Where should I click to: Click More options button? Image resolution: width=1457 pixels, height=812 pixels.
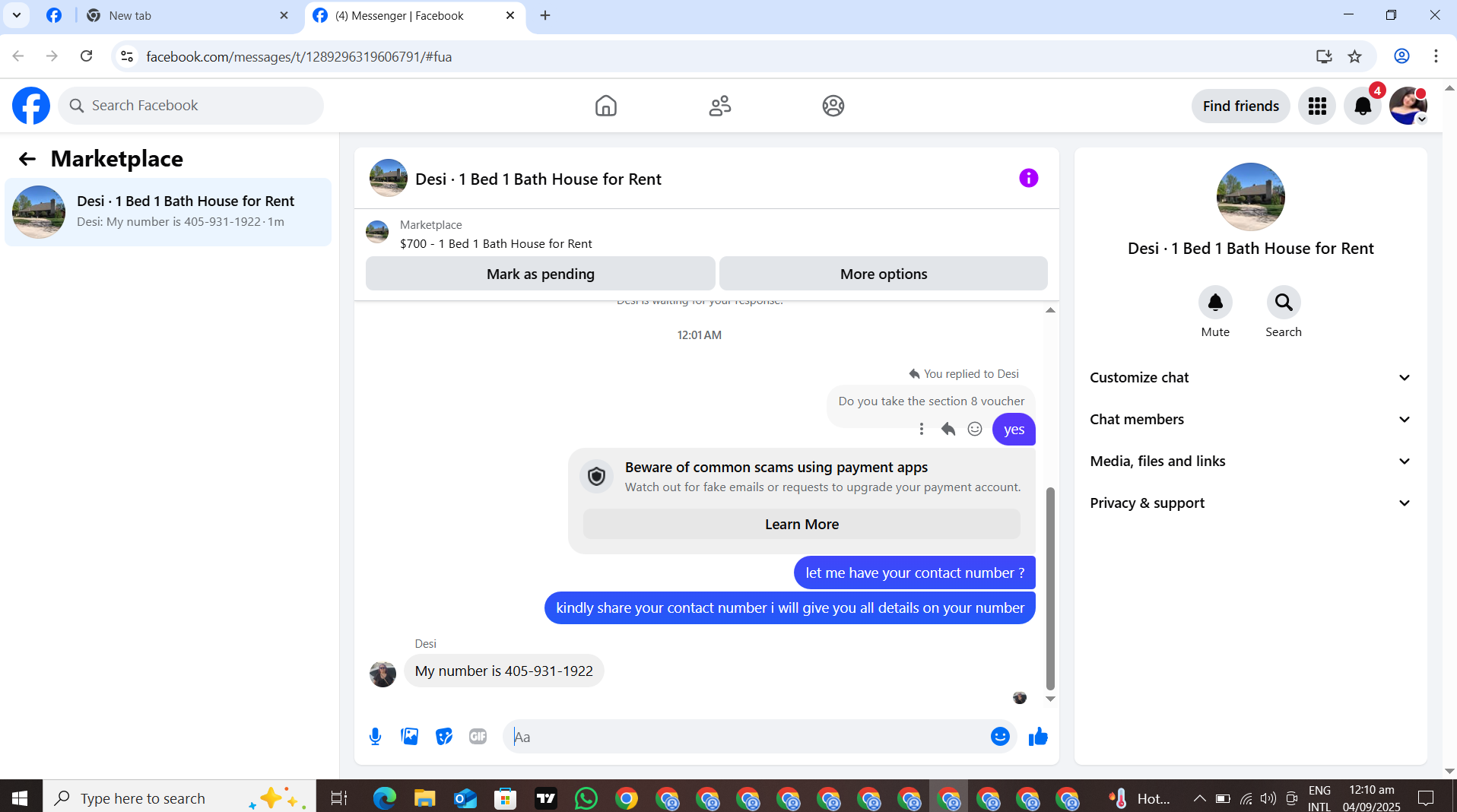click(x=884, y=274)
